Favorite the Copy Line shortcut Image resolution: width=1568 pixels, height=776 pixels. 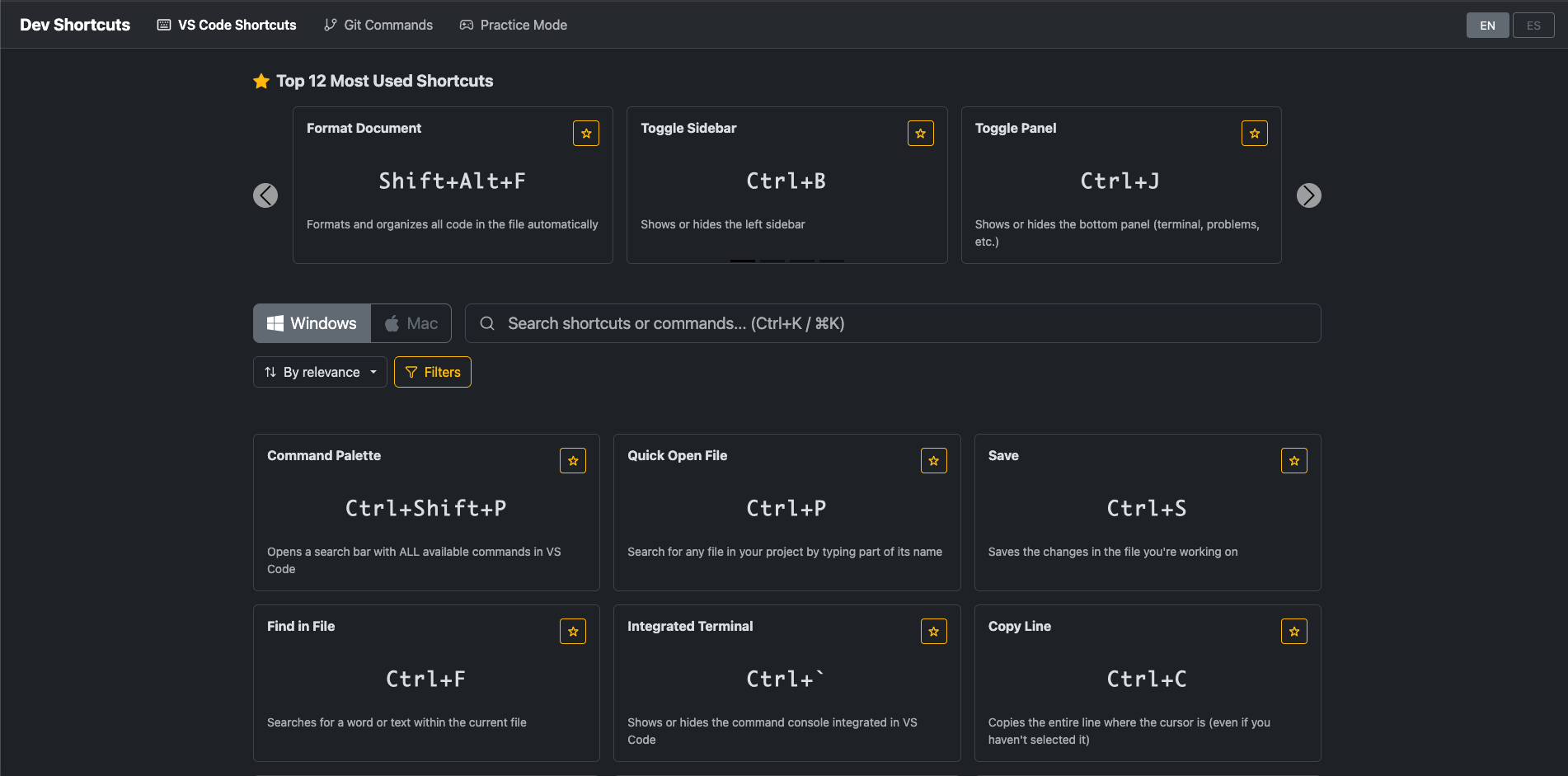[1293, 632]
